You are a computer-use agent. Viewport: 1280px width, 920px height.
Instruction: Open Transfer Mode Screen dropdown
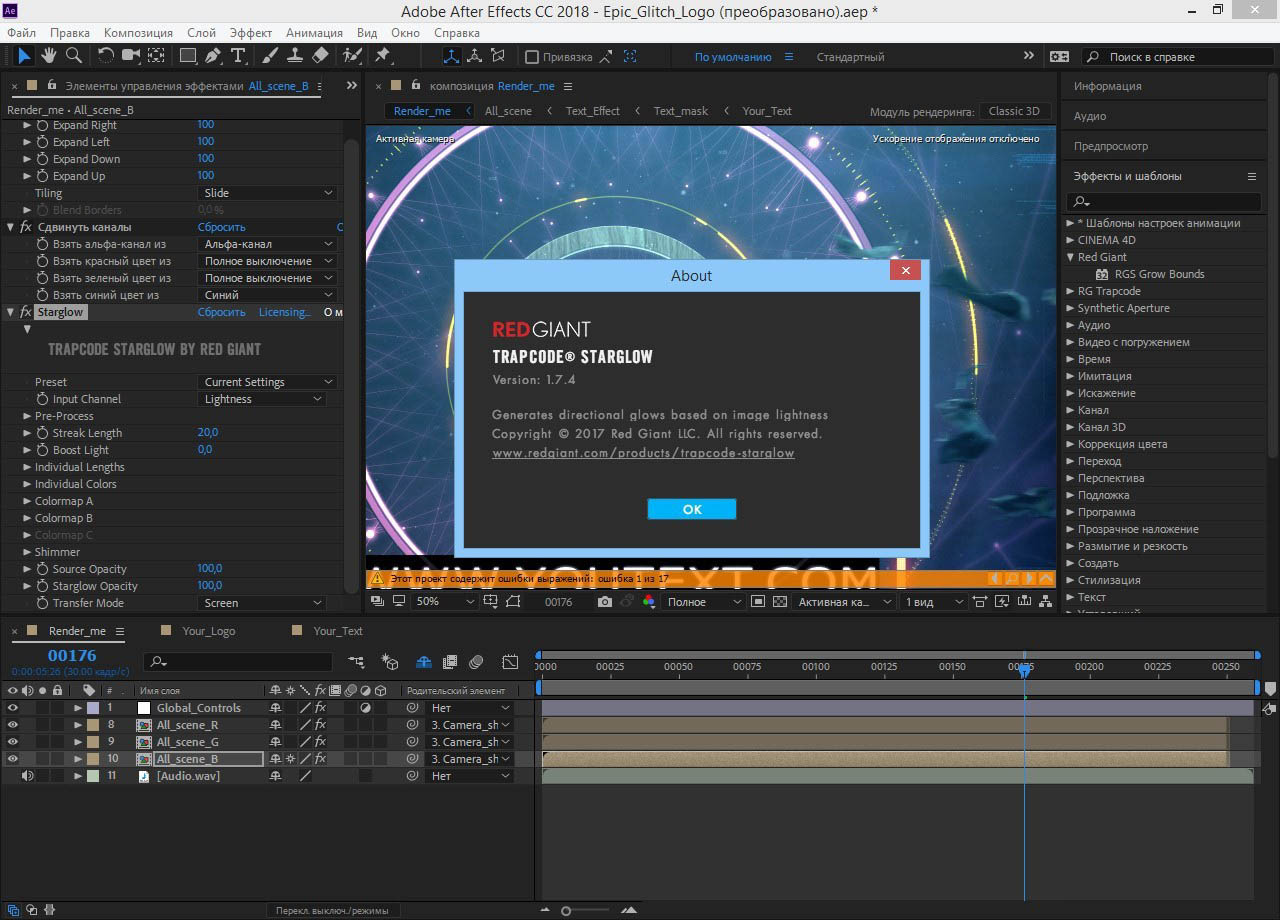(x=262, y=603)
